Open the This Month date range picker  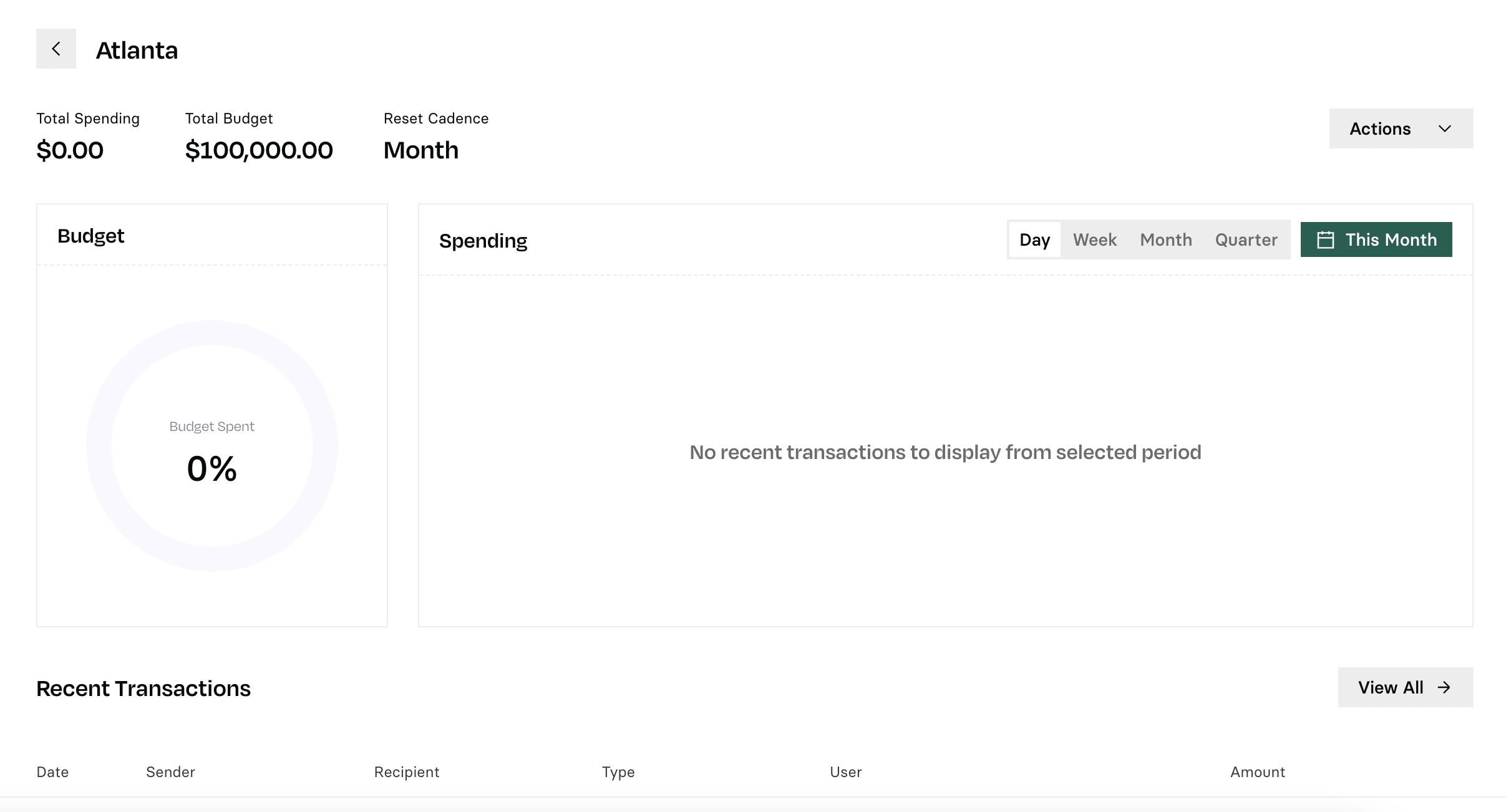pyautogui.click(x=1376, y=239)
